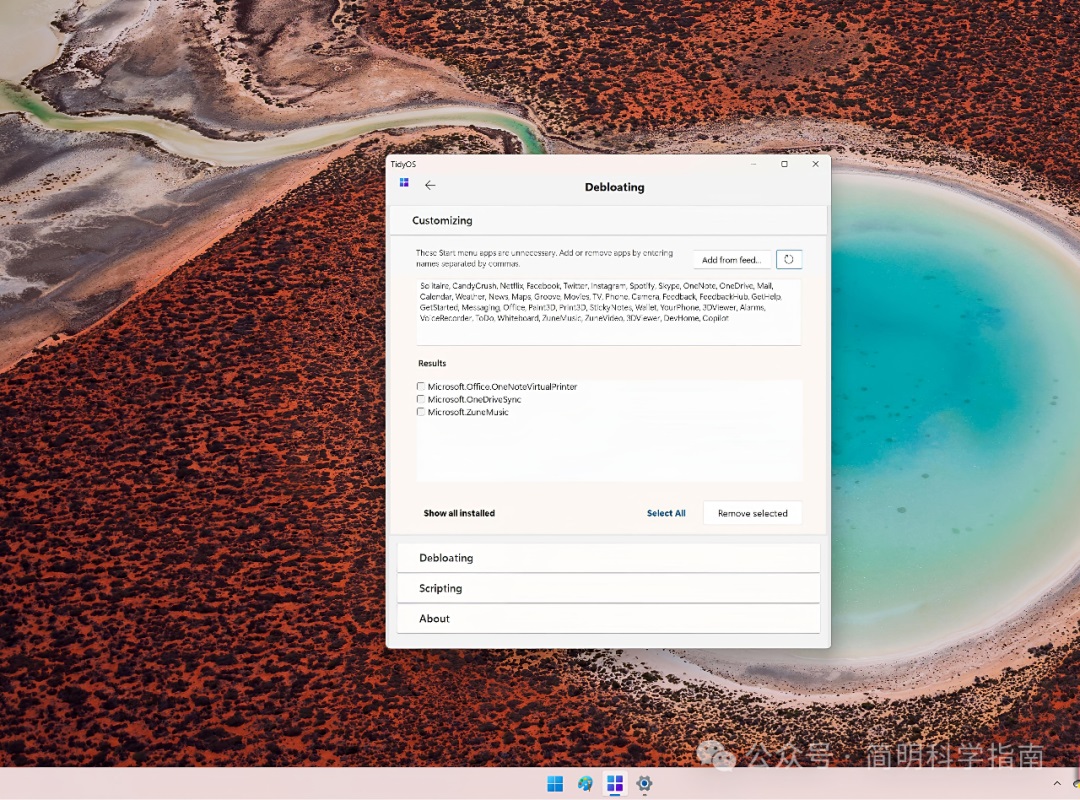Screen dimensions: 1080x800
Task: Click the Show all installed link
Action: 459,513
